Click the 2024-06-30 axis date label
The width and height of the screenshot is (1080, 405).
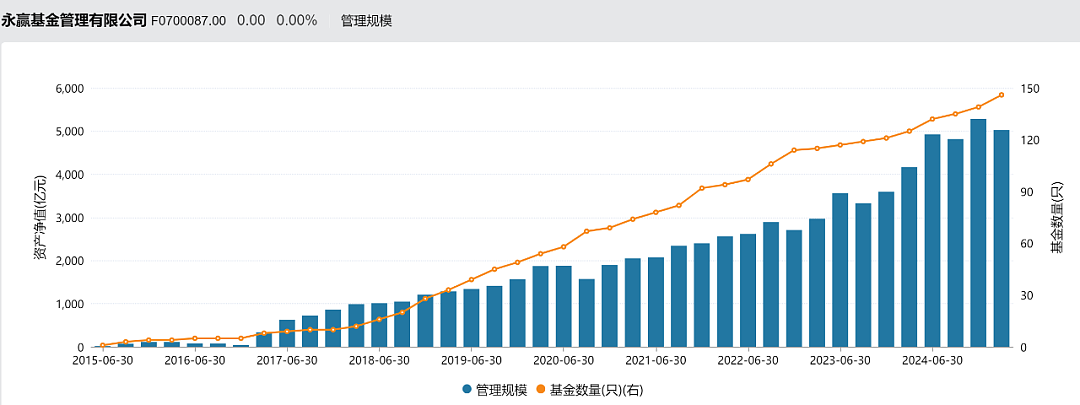tap(931, 360)
